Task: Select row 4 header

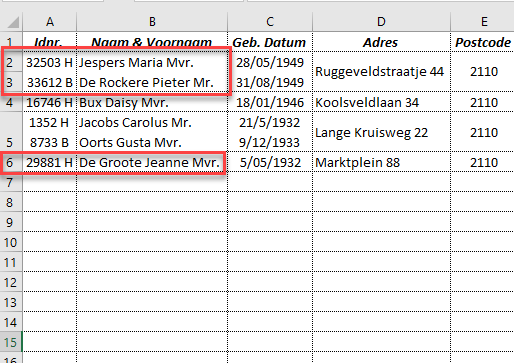Action: [10, 102]
